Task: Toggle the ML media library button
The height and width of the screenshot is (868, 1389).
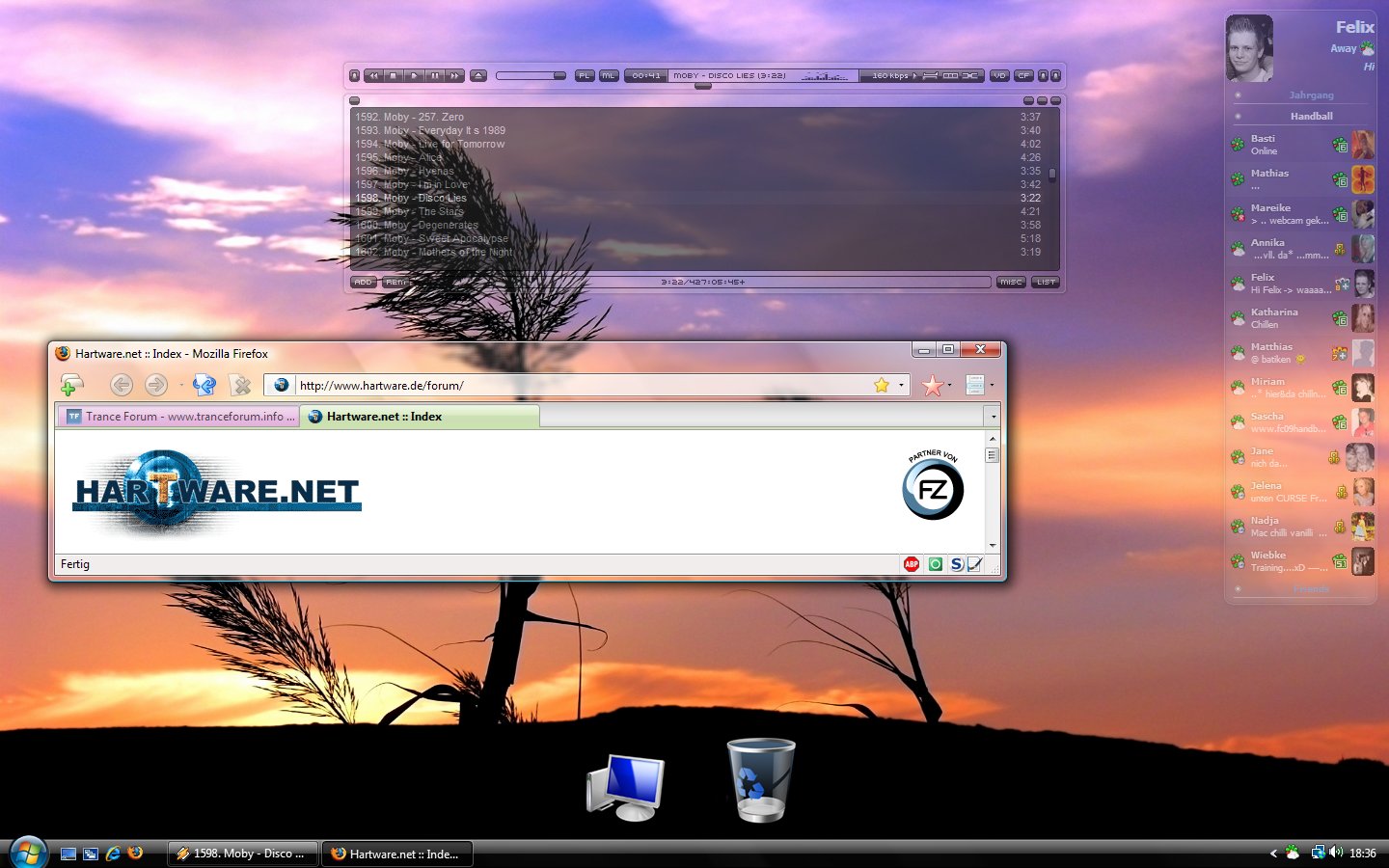Action: pyautogui.click(x=609, y=75)
